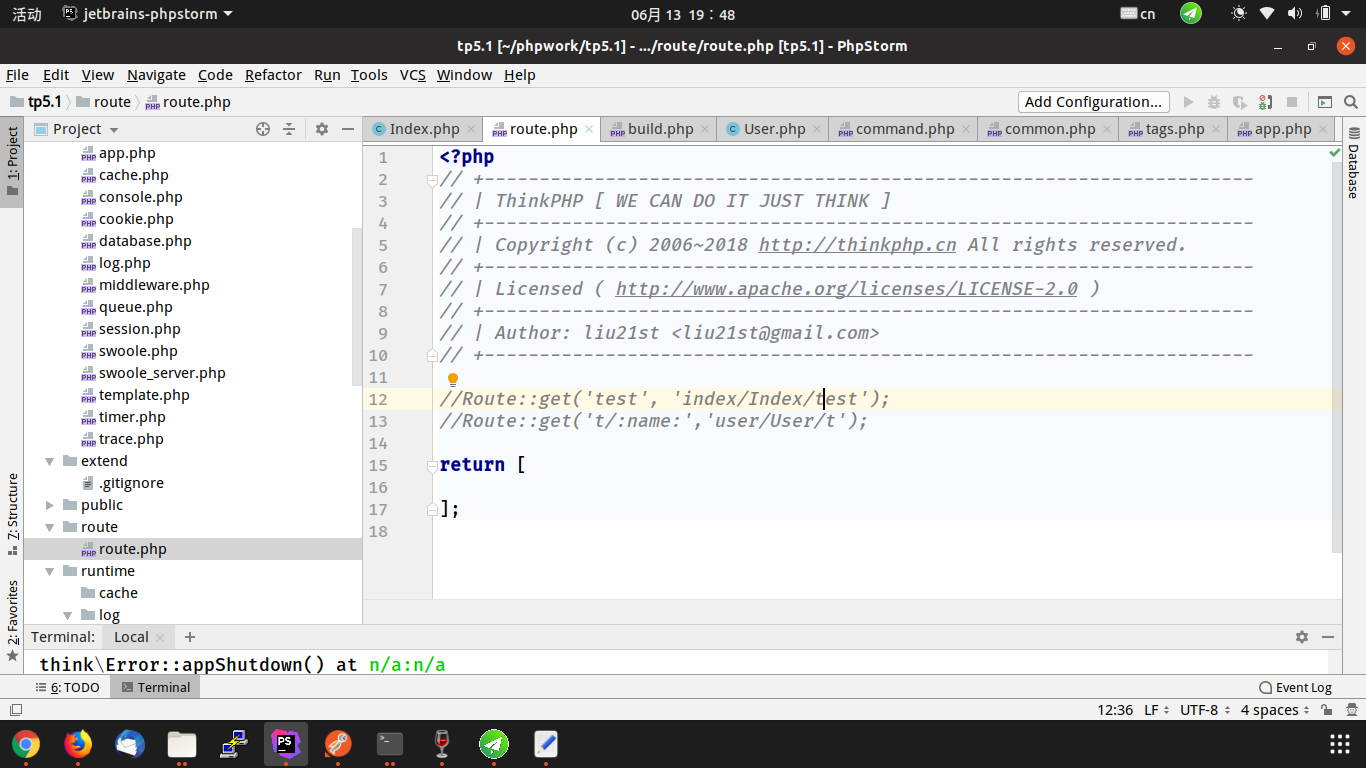This screenshot has width=1366, height=768.
Task: Add new terminal session with plus icon
Action: pyautogui.click(x=190, y=637)
